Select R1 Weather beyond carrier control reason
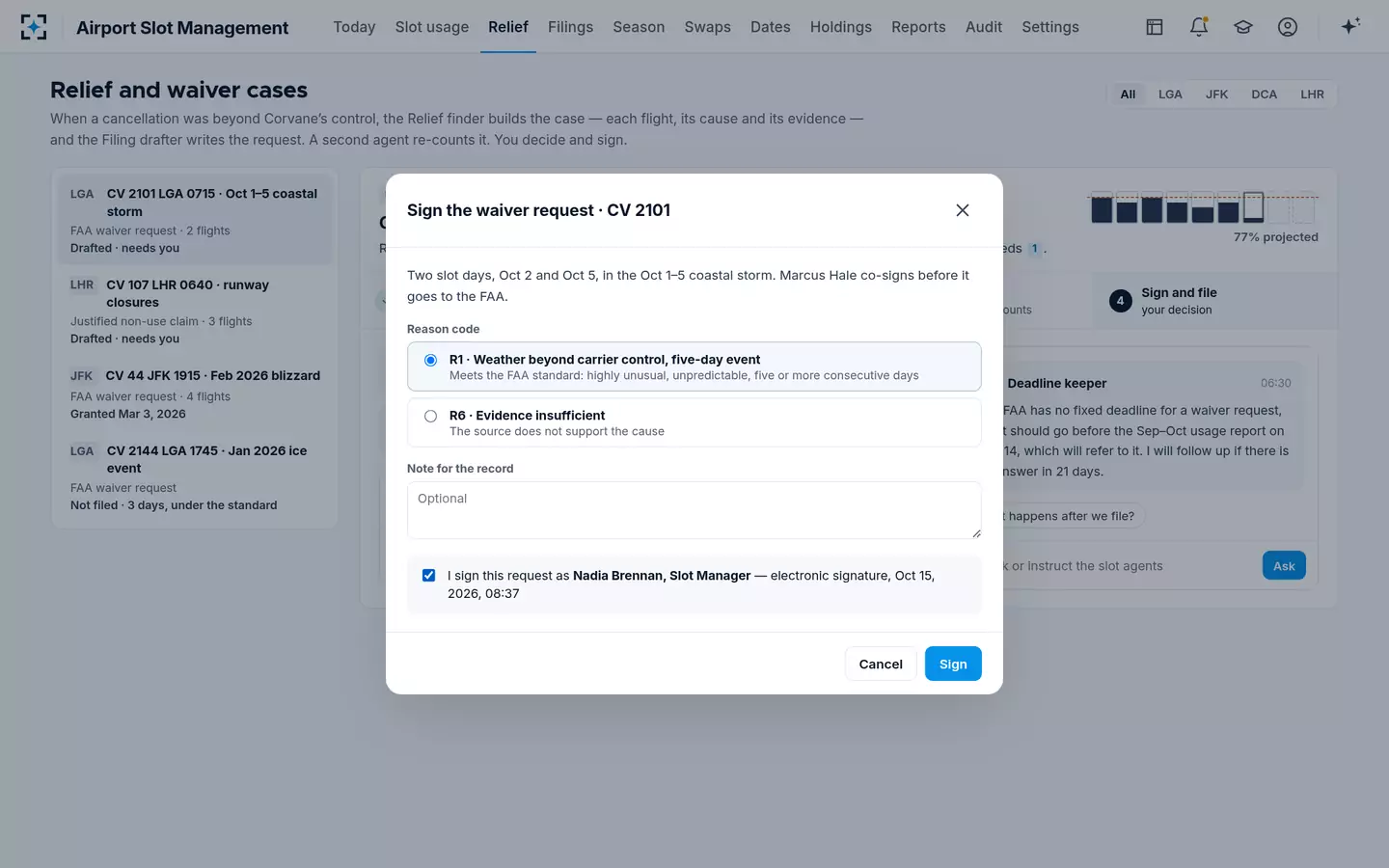Image resolution: width=1389 pixels, height=868 pixels. point(694,366)
